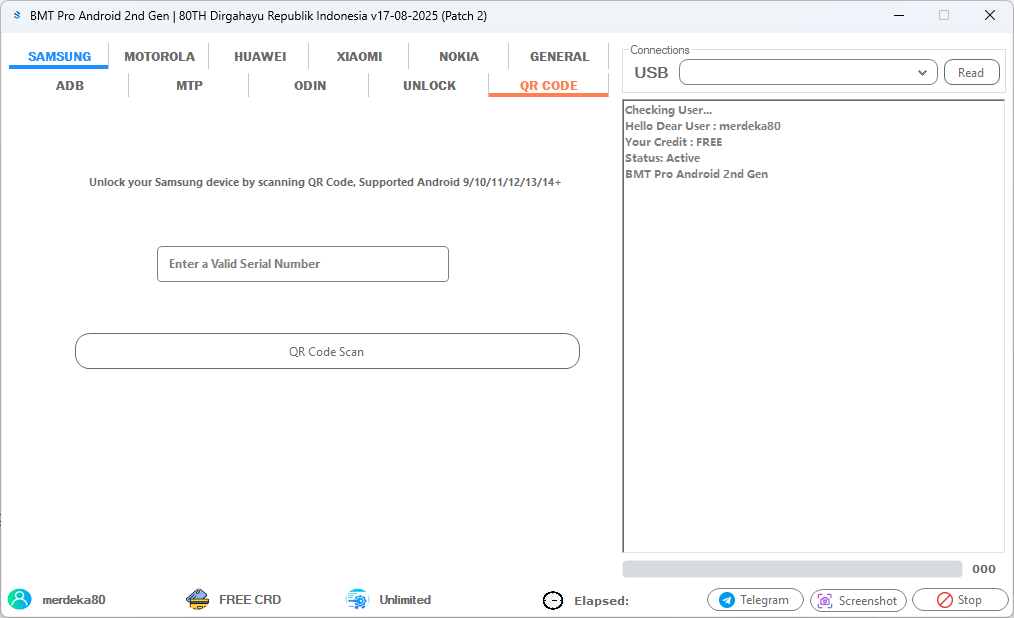
Task: Click the Screenshot camera icon
Action: click(x=824, y=600)
